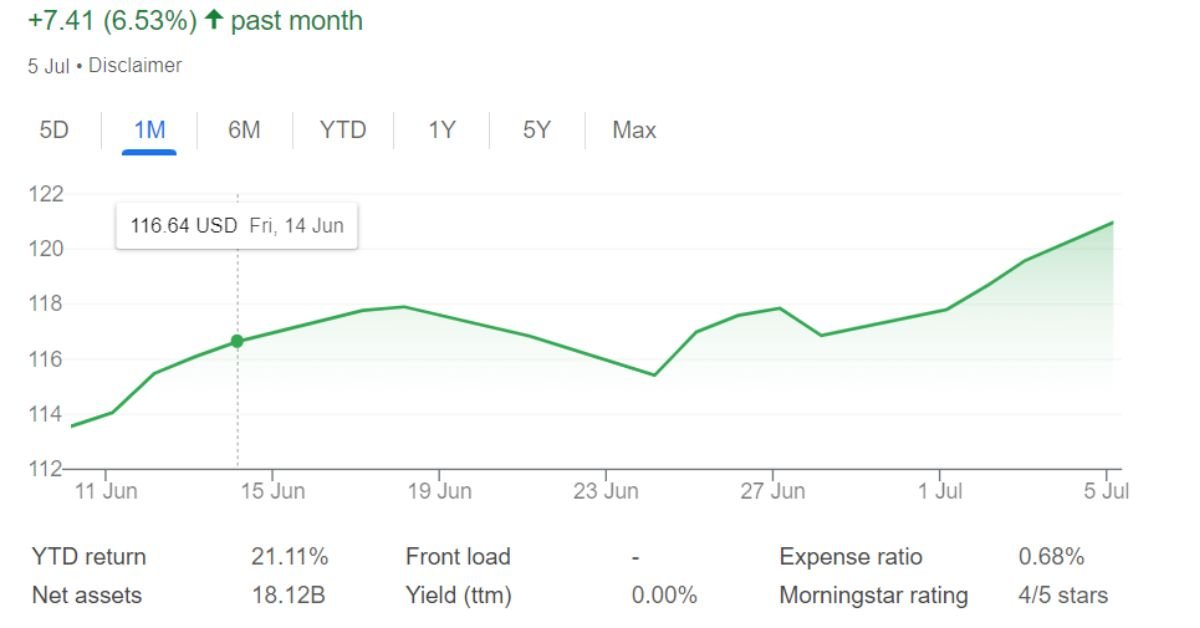Click the Yield (ttm) 0.00% stat

click(666, 594)
